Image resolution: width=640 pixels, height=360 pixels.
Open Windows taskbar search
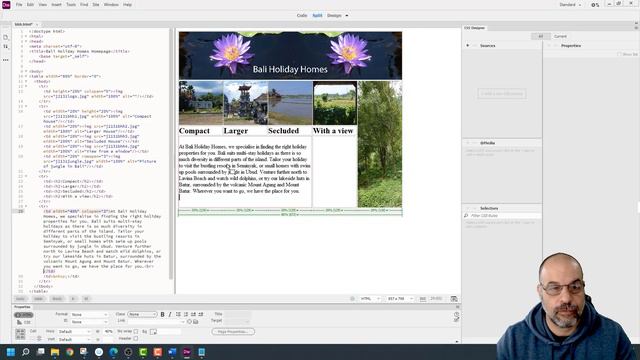[26, 352]
